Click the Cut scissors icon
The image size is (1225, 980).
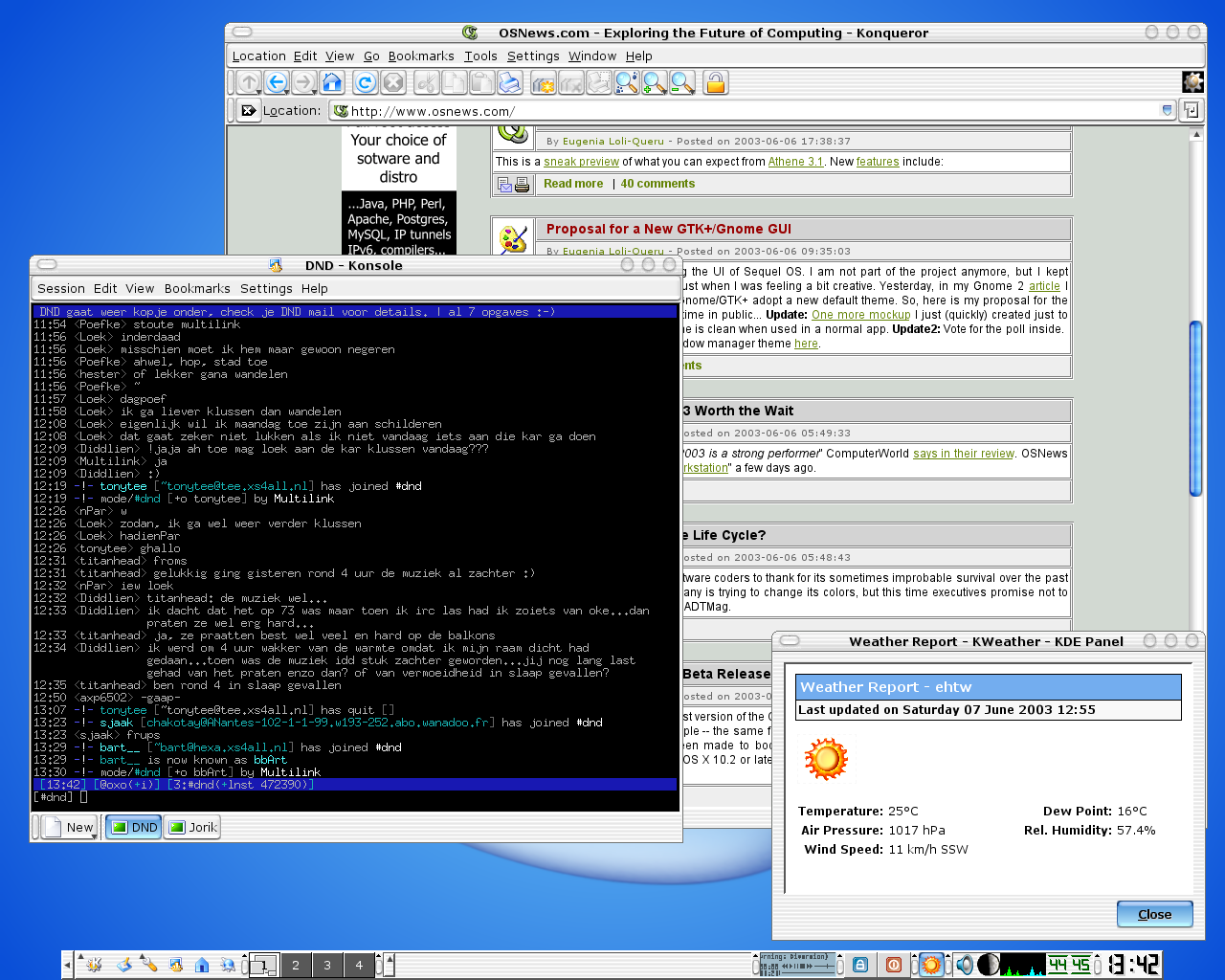point(427,83)
